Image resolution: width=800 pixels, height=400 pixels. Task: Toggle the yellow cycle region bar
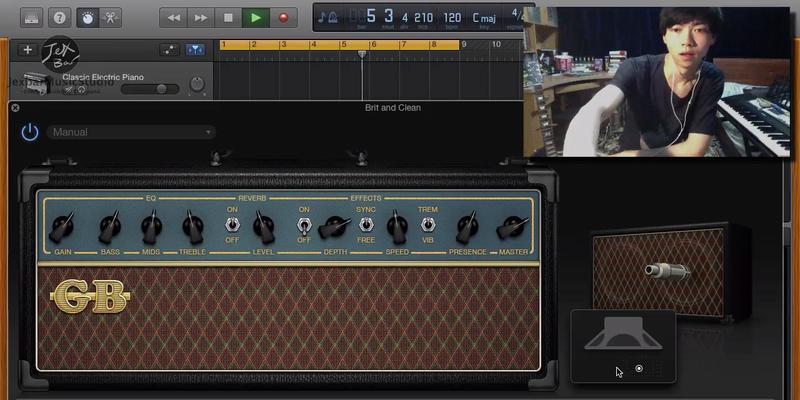click(x=339, y=45)
